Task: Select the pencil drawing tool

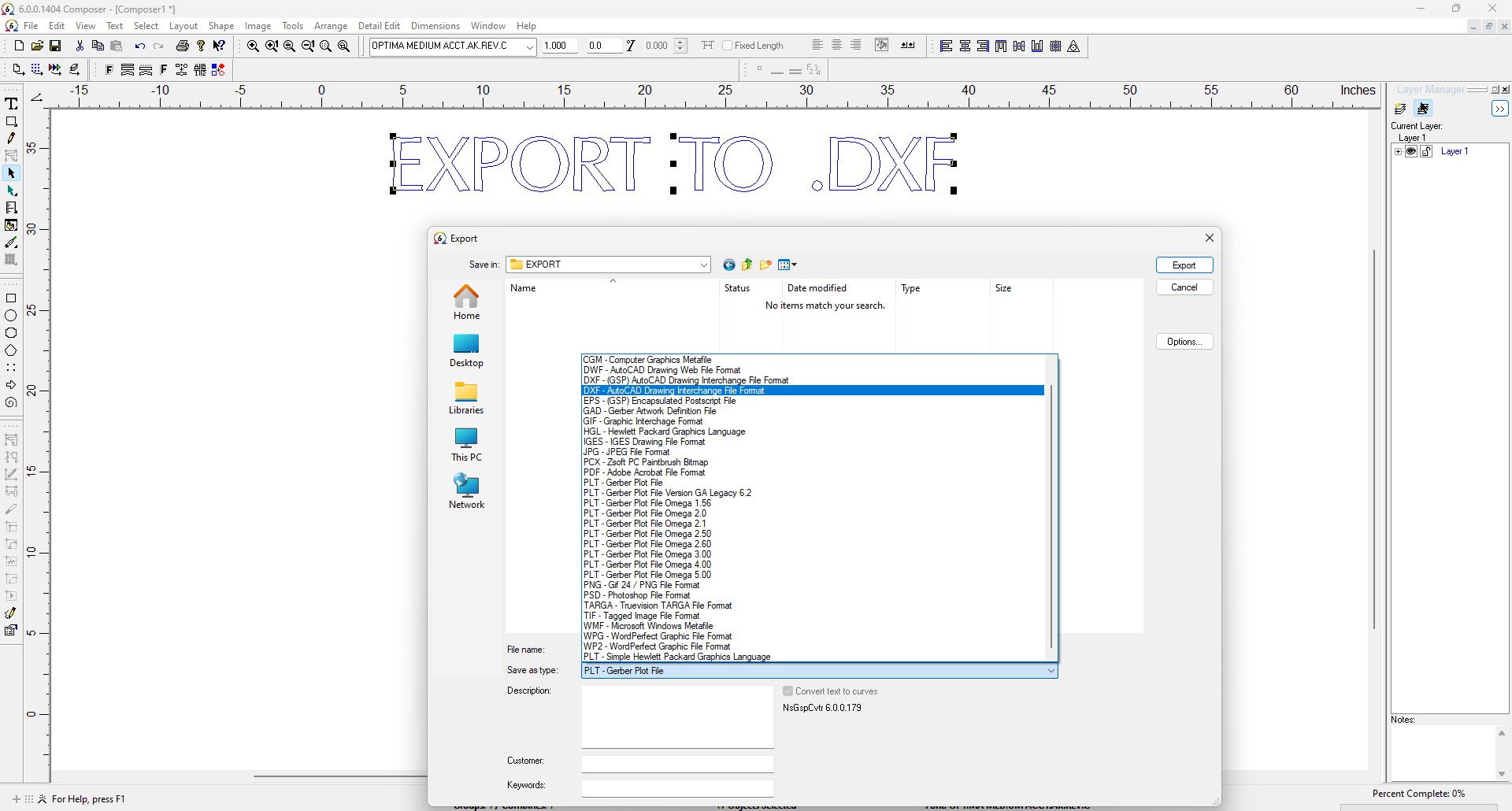Action: pyautogui.click(x=11, y=139)
